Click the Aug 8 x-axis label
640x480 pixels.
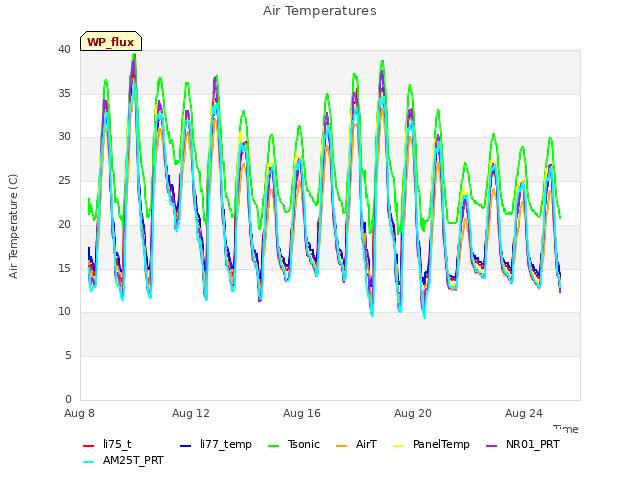(79, 413)
